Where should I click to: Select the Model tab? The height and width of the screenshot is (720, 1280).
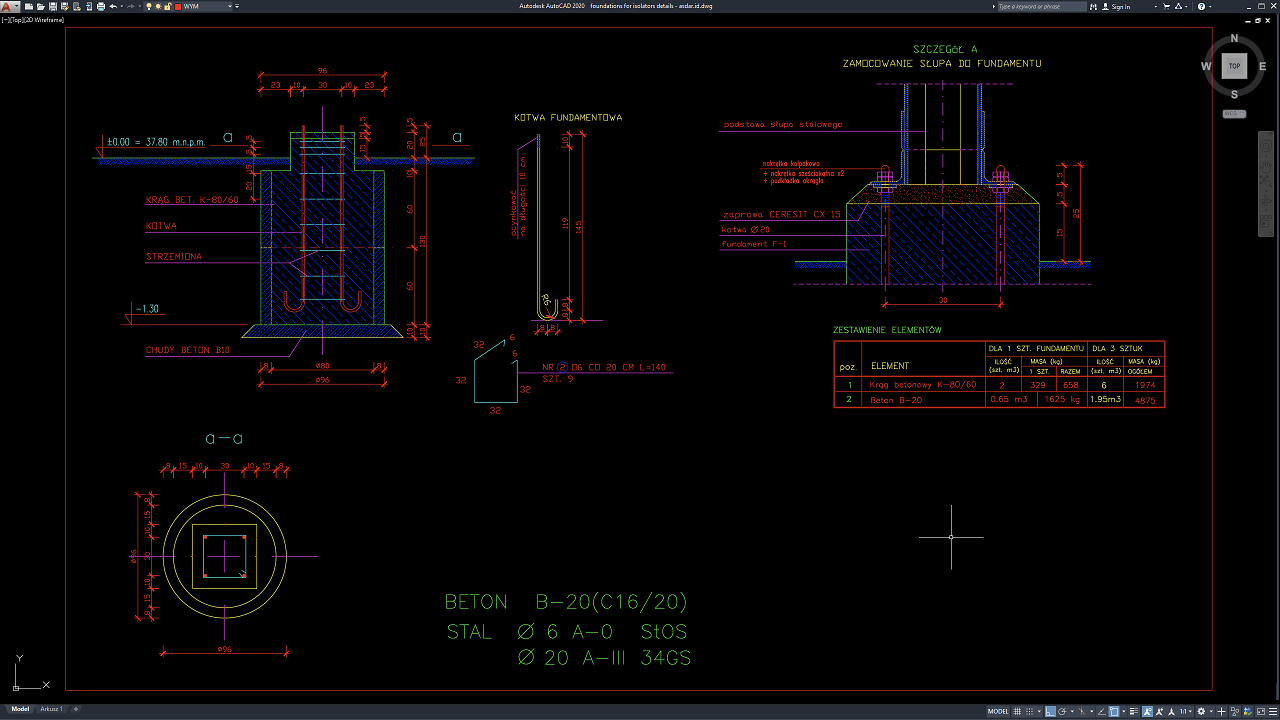click(x=20, y=709)
